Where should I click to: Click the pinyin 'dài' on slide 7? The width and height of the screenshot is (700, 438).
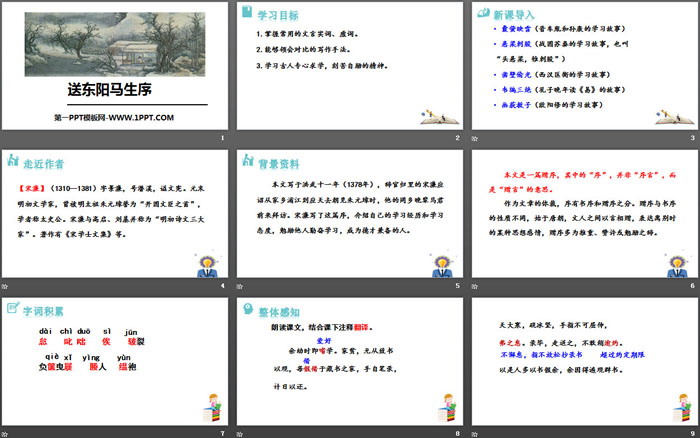[46, 331]
